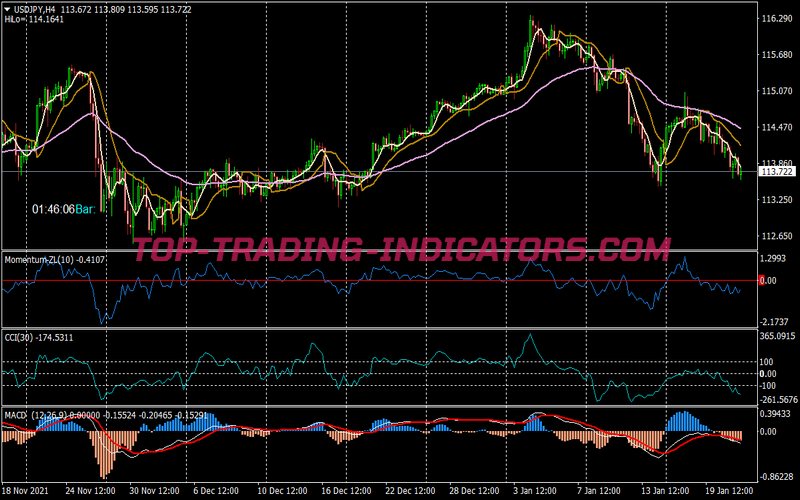Click the Momentum-ZL(10) -0.4107 indicator label

point(55,260)
